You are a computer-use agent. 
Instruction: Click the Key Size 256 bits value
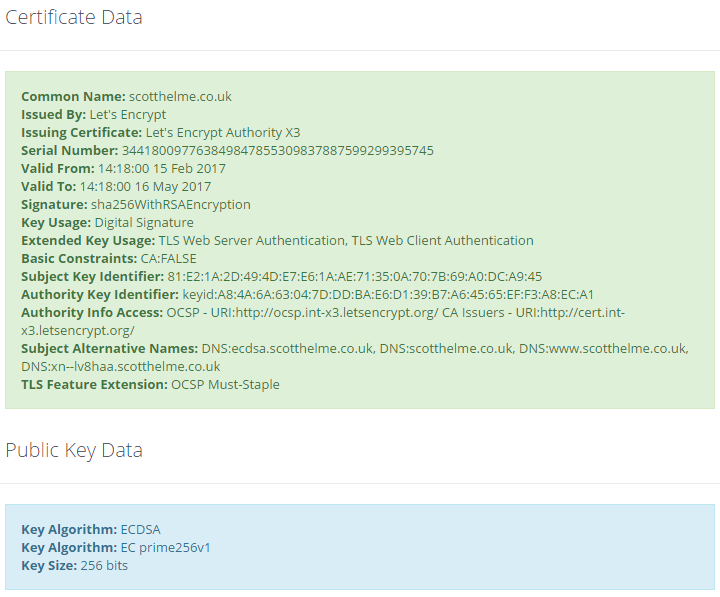tap(104, 566)
